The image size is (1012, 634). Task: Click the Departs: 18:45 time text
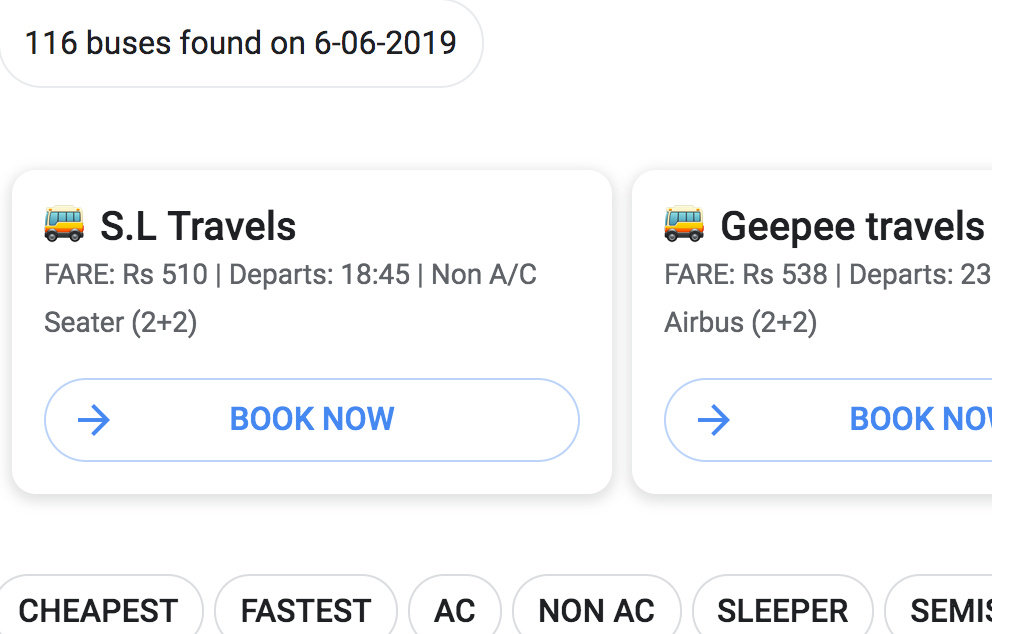click(319, 274)
